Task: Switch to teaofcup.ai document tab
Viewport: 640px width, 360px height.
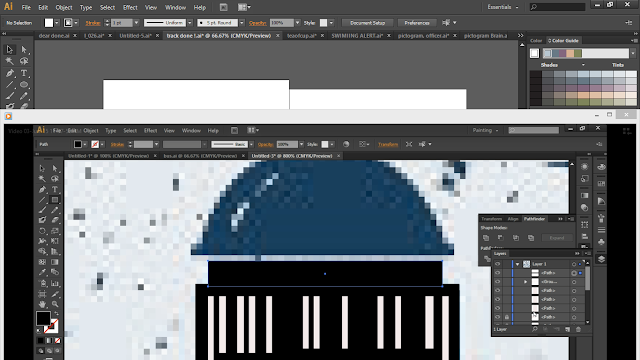Action: click(302, 36)
